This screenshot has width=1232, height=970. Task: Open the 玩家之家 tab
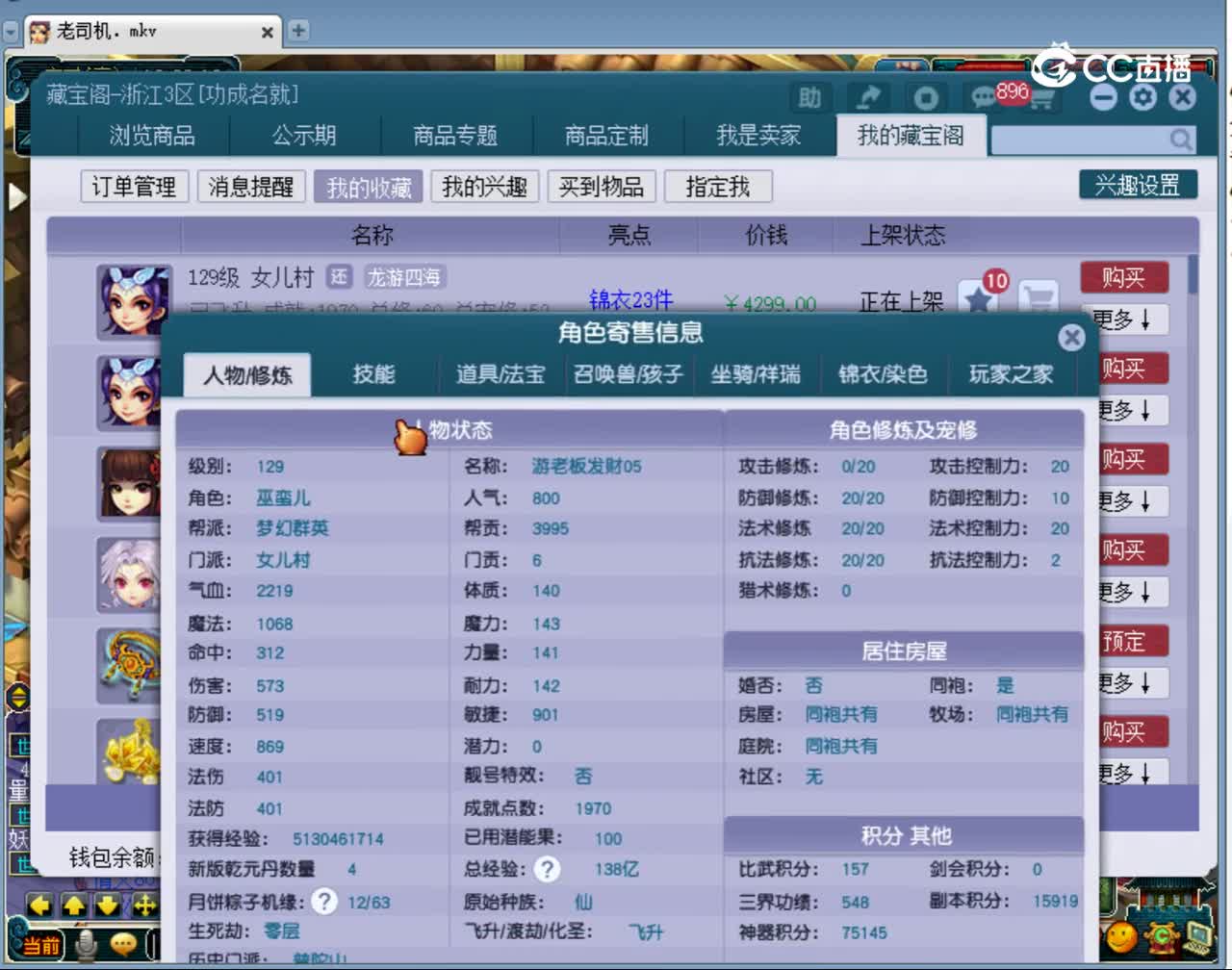(x=1011, y=374)
